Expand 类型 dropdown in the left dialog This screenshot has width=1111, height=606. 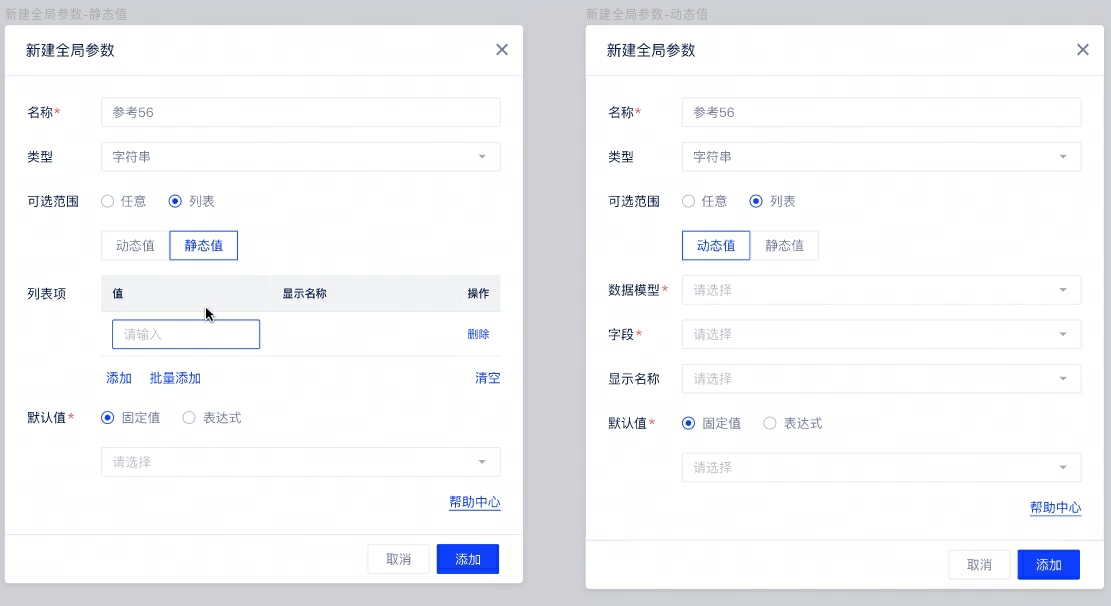click(x=300, y=157)
